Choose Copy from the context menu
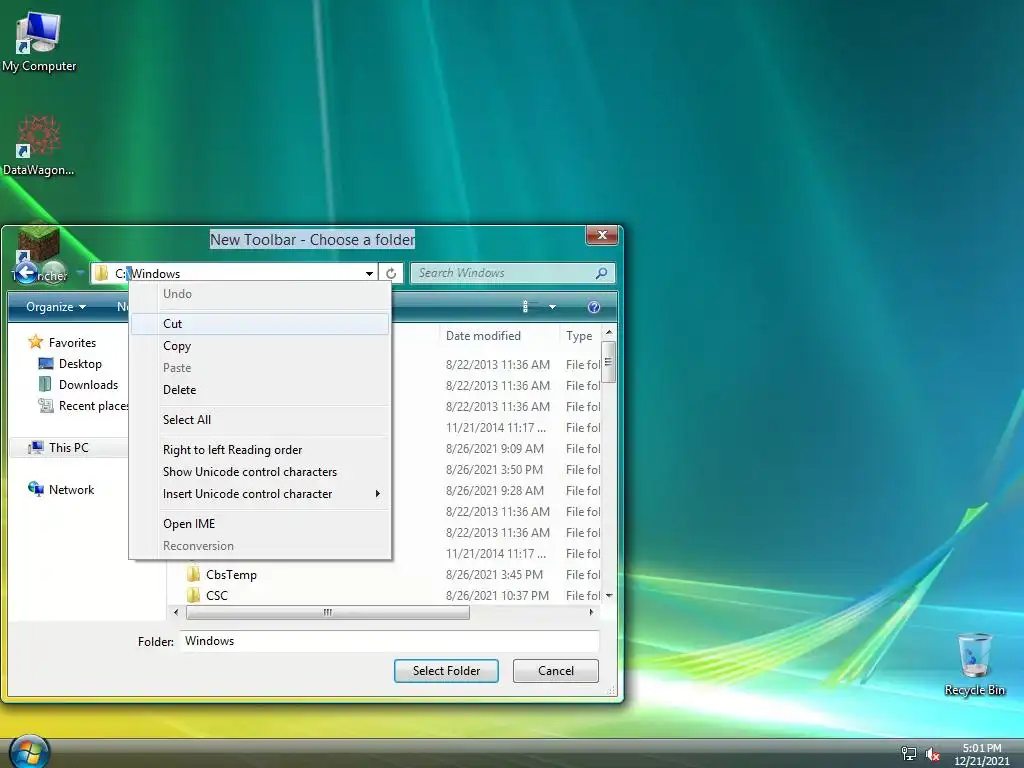Viewport: 1024px width, 768px height. [260, 346]
